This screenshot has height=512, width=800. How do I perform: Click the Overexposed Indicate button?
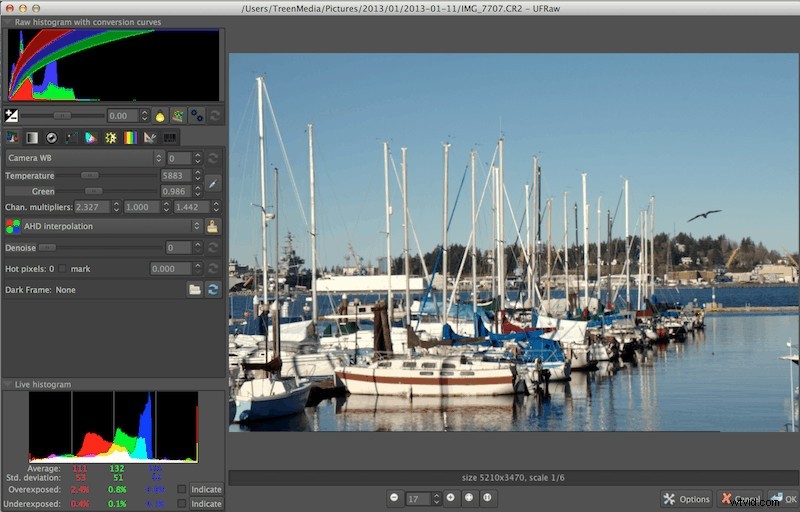[x=206, y=489]
